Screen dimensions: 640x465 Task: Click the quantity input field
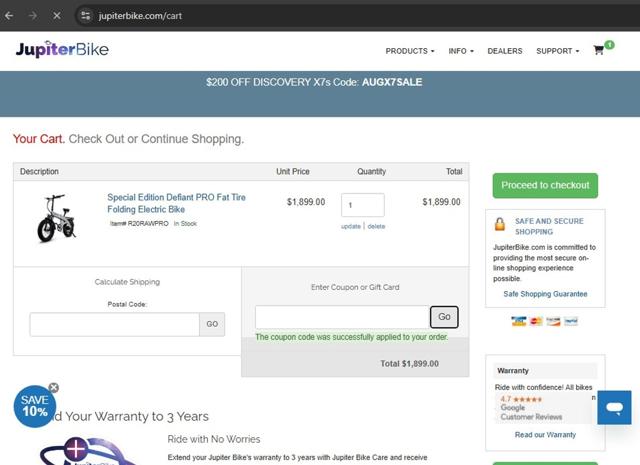click(x=362, y=205)
